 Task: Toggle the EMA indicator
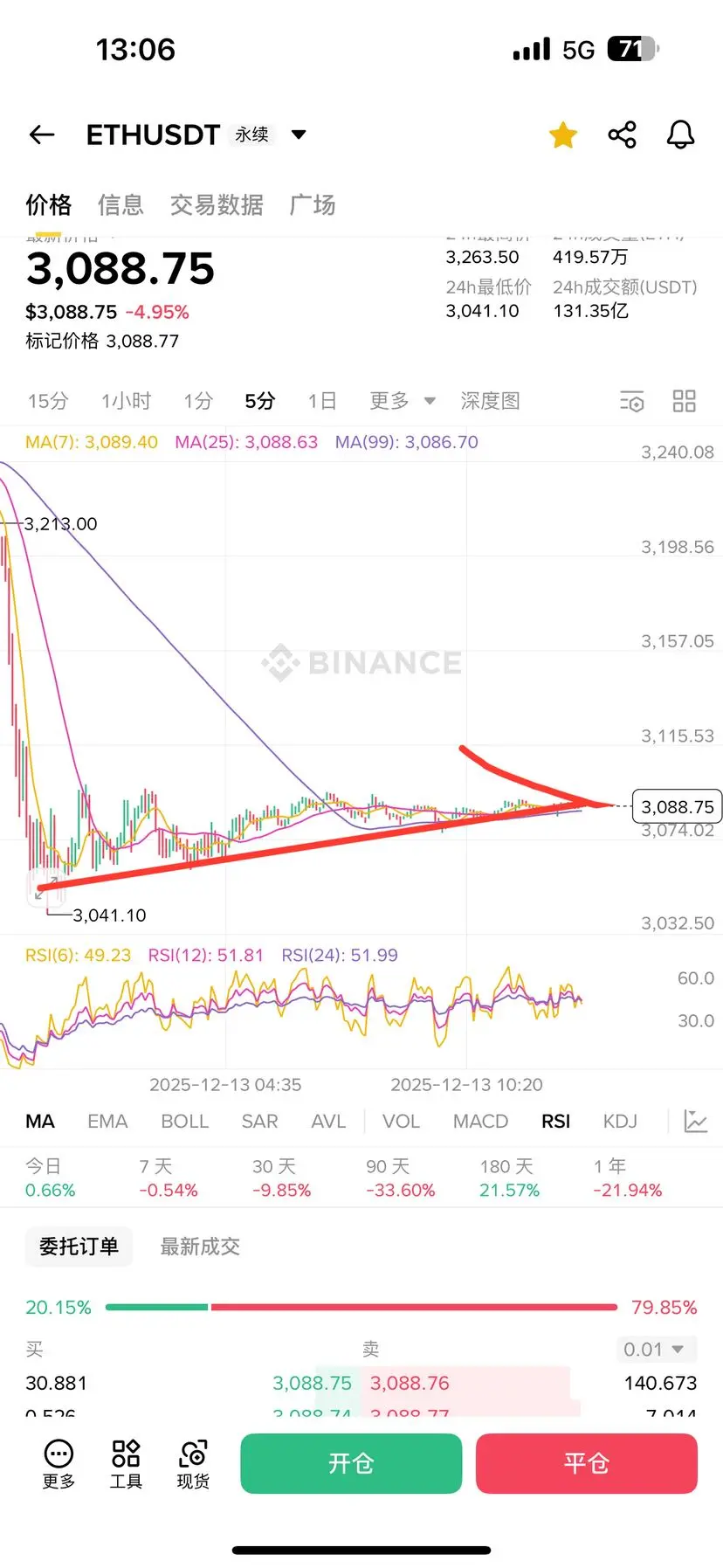pyautogui.click(x=107, y=1121)
